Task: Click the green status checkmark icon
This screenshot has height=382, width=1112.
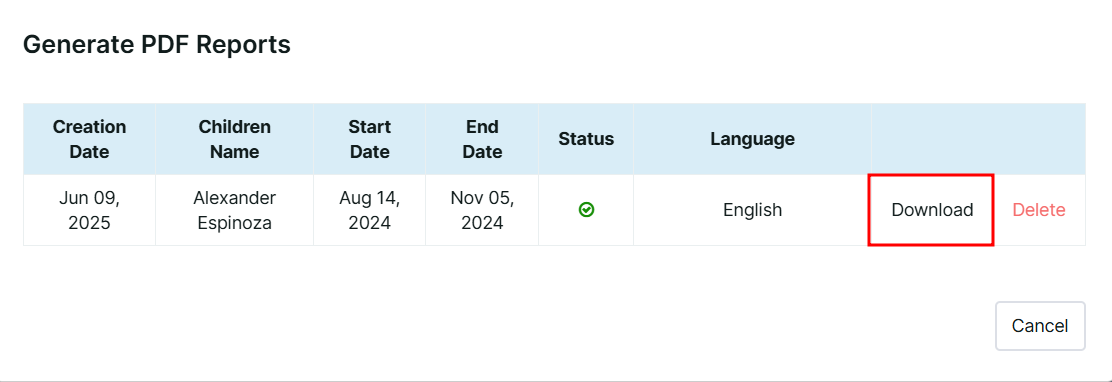Action: click(x=586, y=210)
